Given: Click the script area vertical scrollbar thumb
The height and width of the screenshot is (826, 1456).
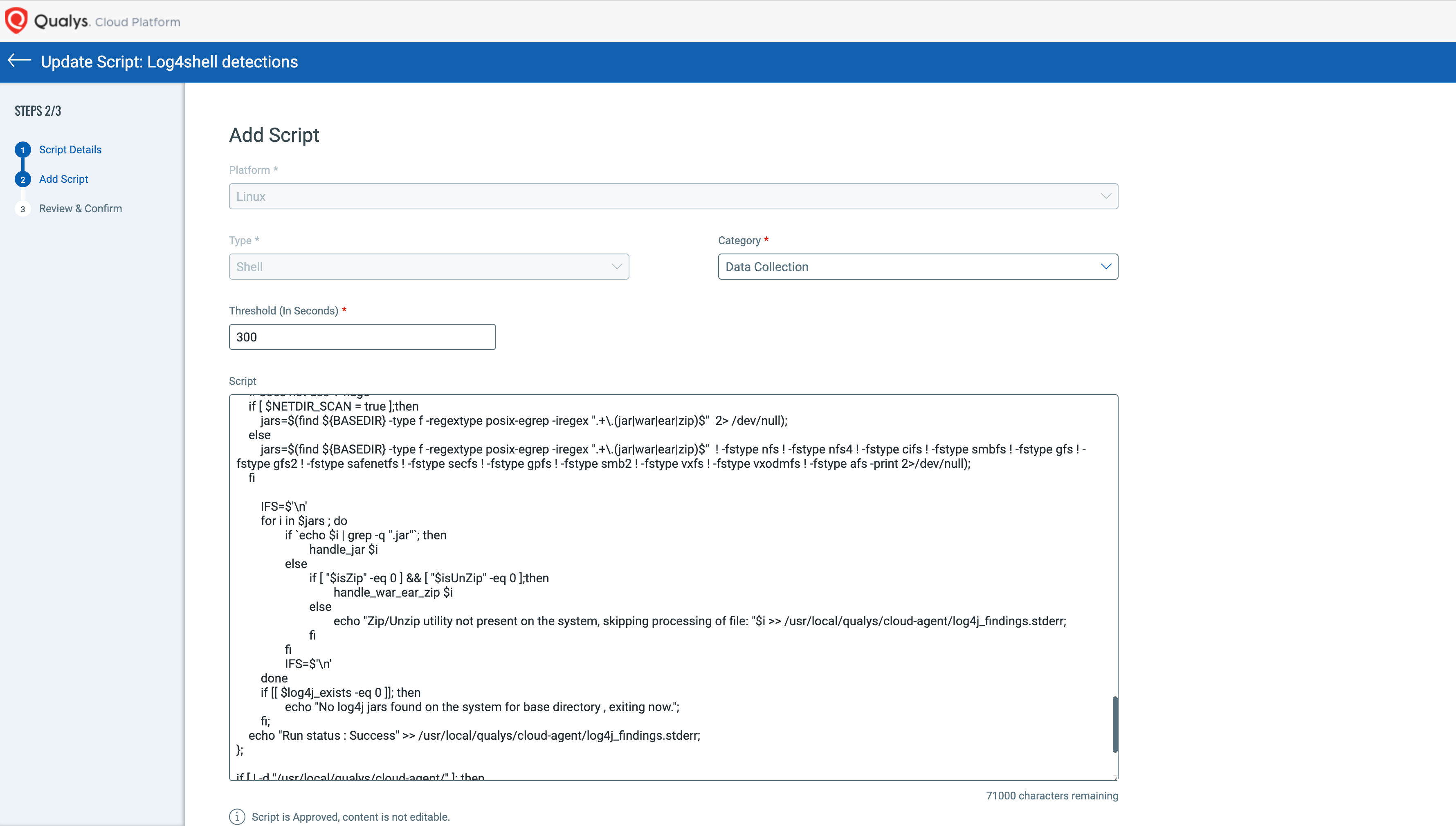Looking at the screenshot, I should (x=1115, y=725).
